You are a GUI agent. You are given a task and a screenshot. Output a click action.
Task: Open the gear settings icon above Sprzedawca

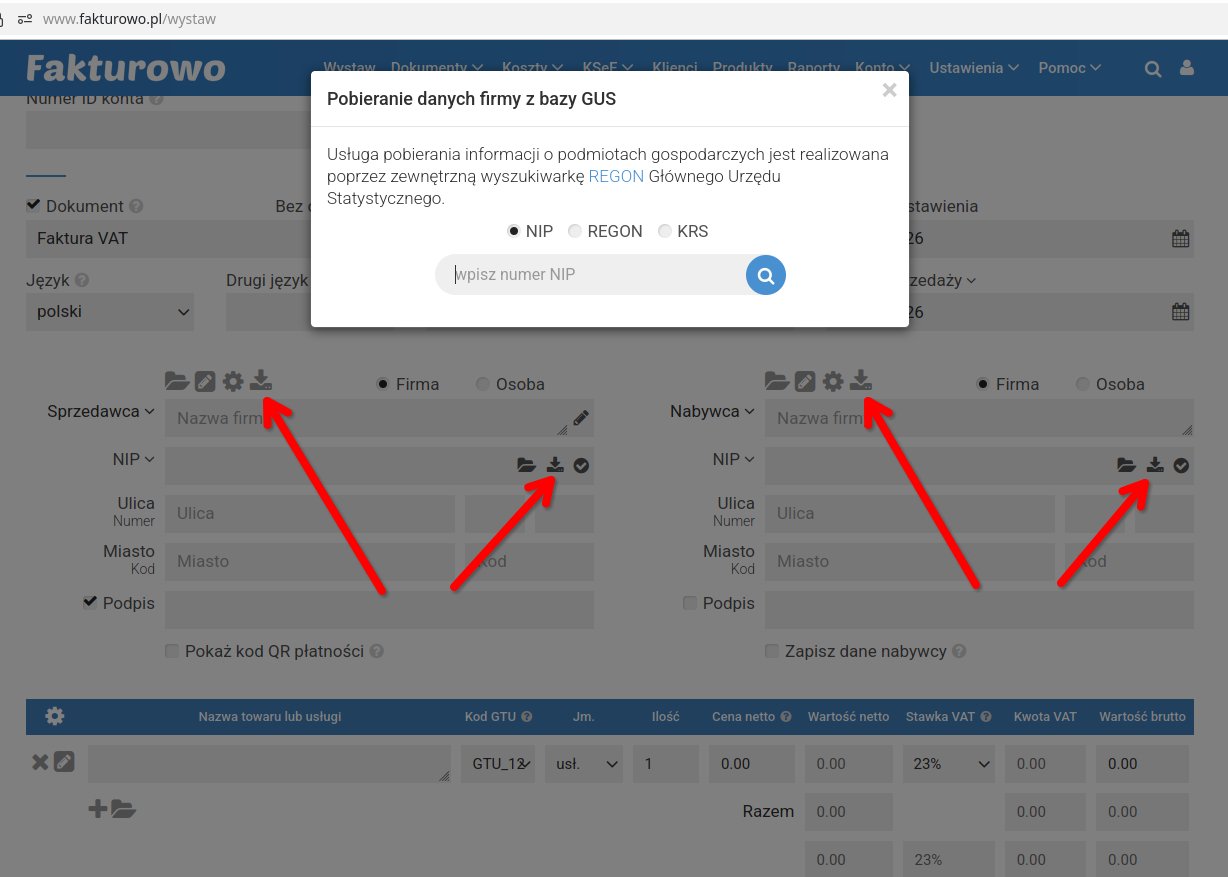[x=233, y=381]
